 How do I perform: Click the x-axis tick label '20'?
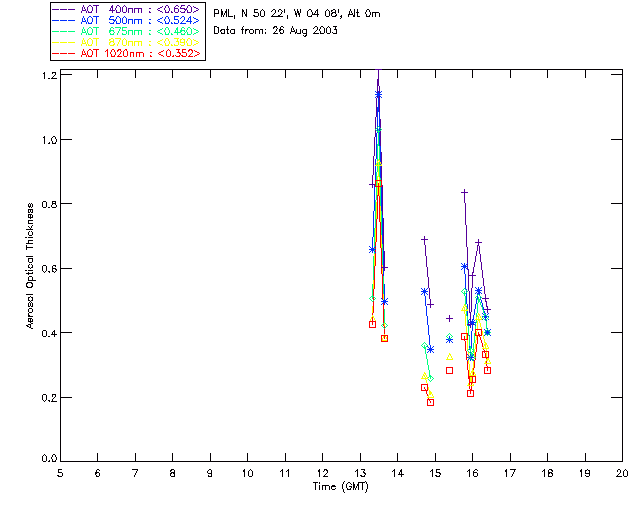pyautogui.click(x=622, y=473)
